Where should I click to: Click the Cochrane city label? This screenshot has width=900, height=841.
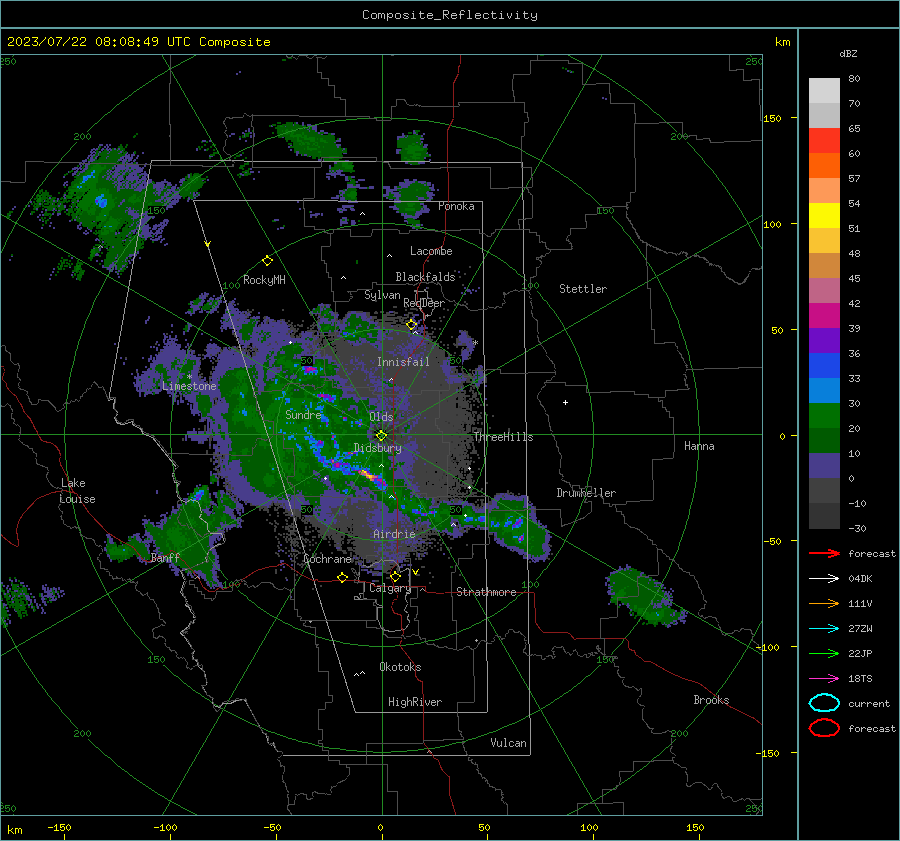coord(327,559)
